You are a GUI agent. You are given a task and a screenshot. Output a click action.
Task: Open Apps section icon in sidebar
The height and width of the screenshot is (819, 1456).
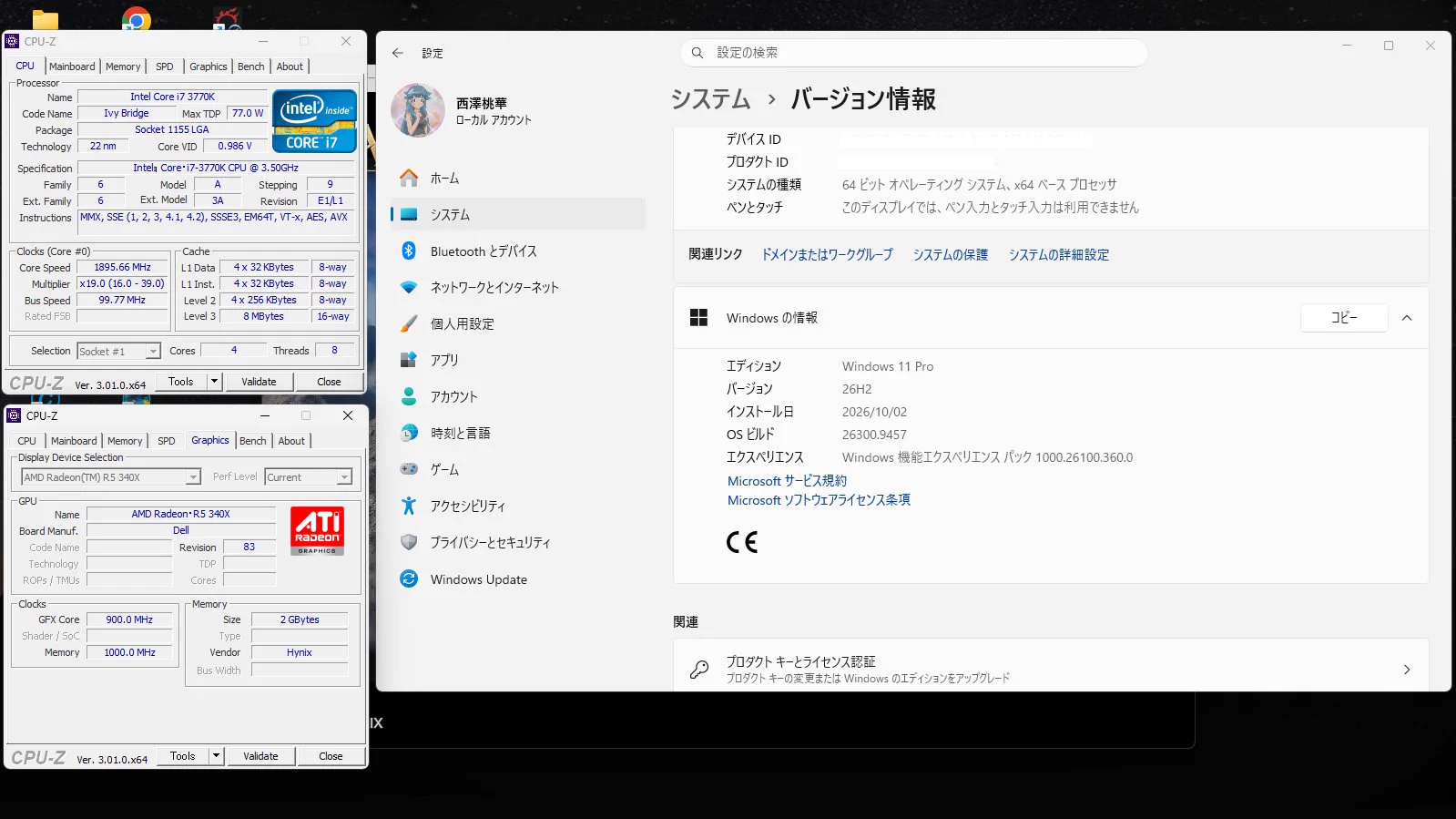pyautogui.click(x=409, y=360)
